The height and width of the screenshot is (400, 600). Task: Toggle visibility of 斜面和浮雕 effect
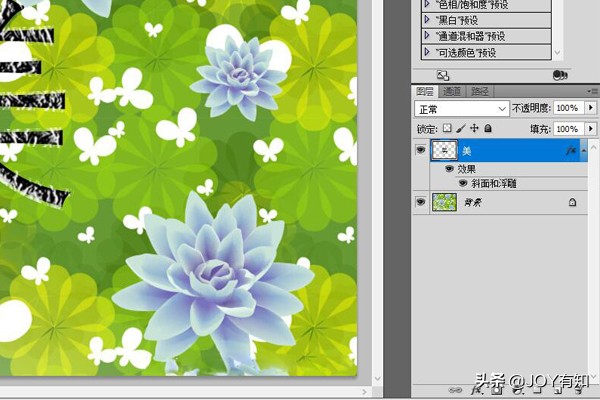(463, 183)
